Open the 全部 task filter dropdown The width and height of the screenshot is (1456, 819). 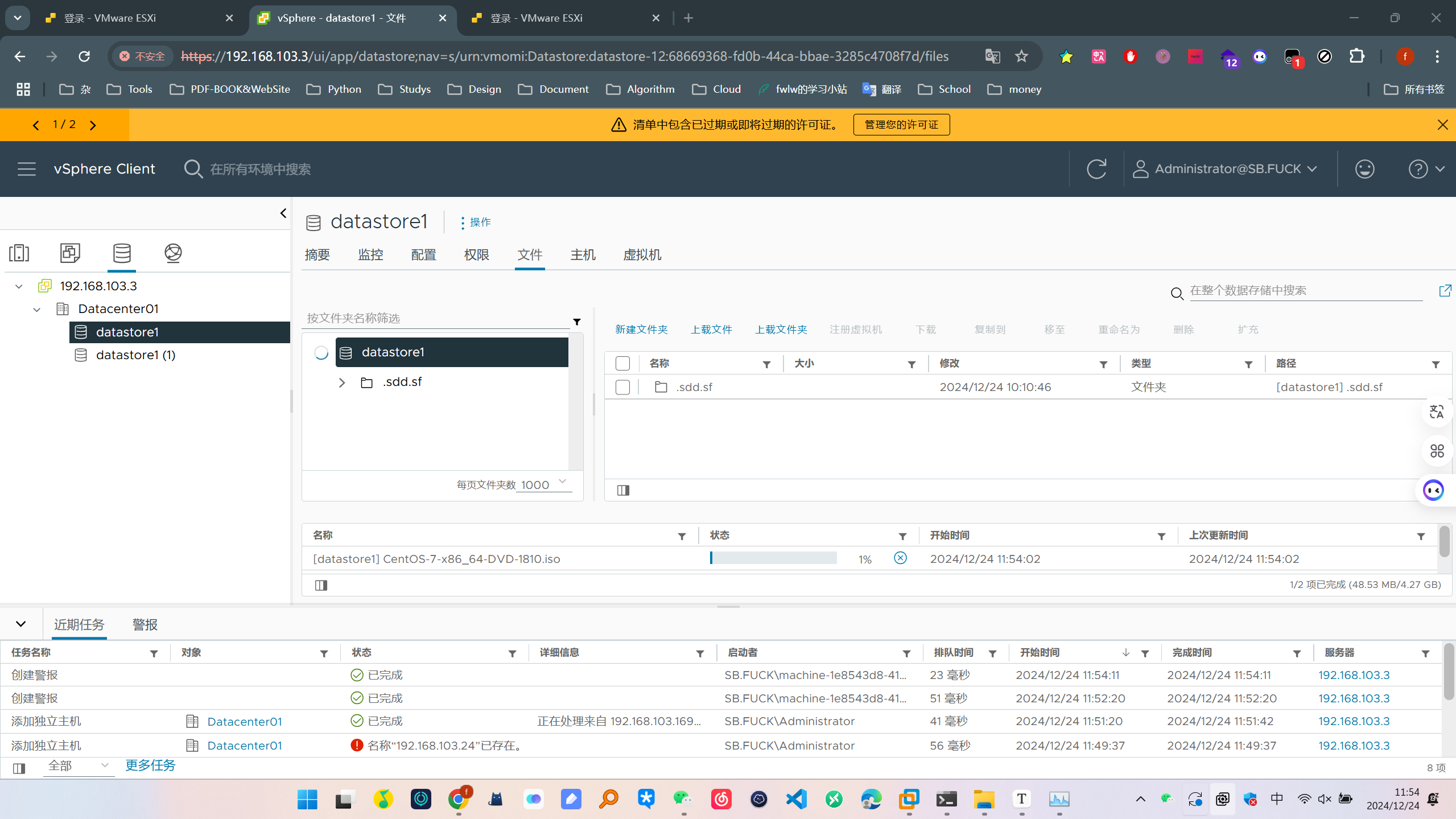79,766
